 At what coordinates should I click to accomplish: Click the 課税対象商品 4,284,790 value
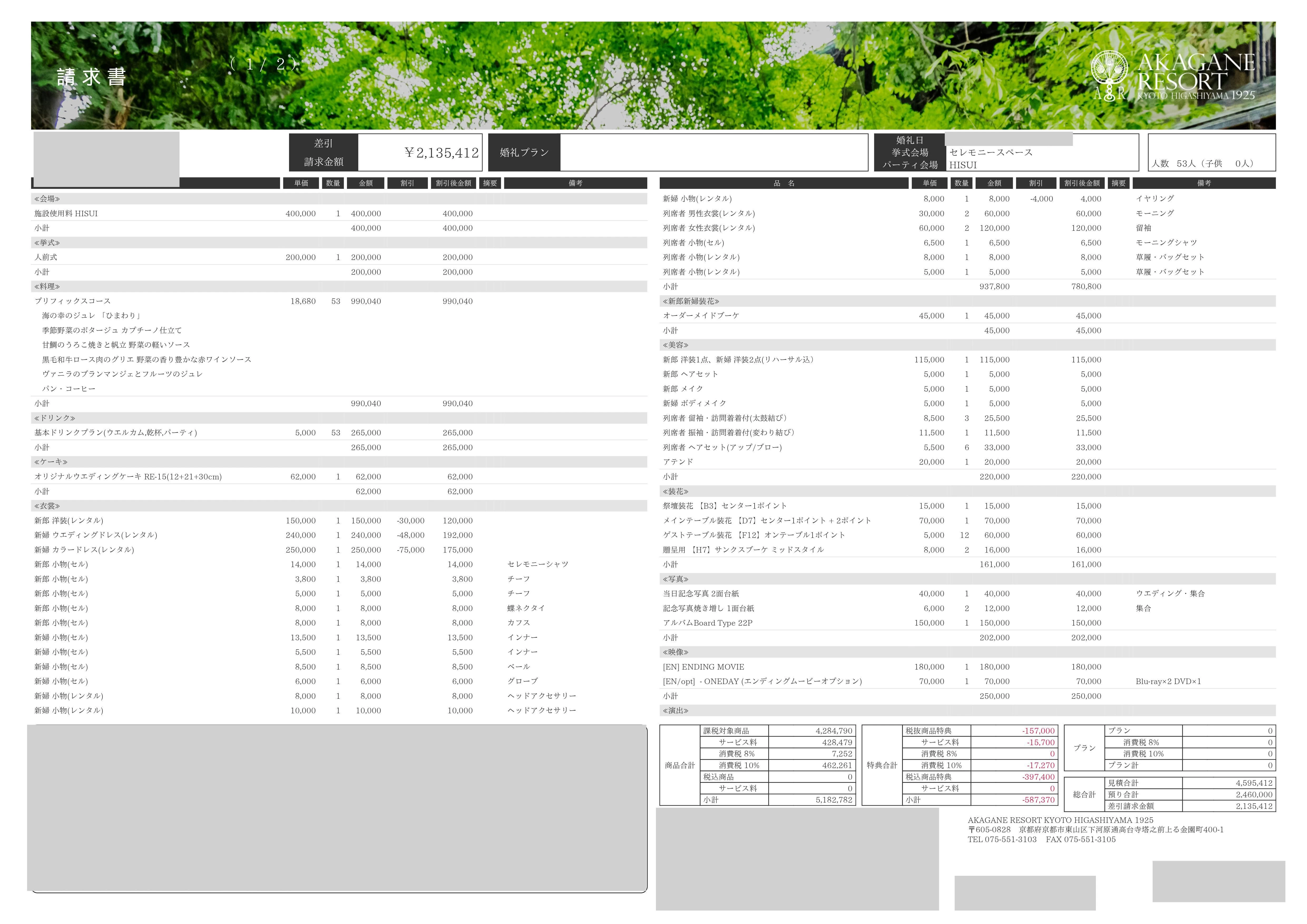tap(834, 731)
